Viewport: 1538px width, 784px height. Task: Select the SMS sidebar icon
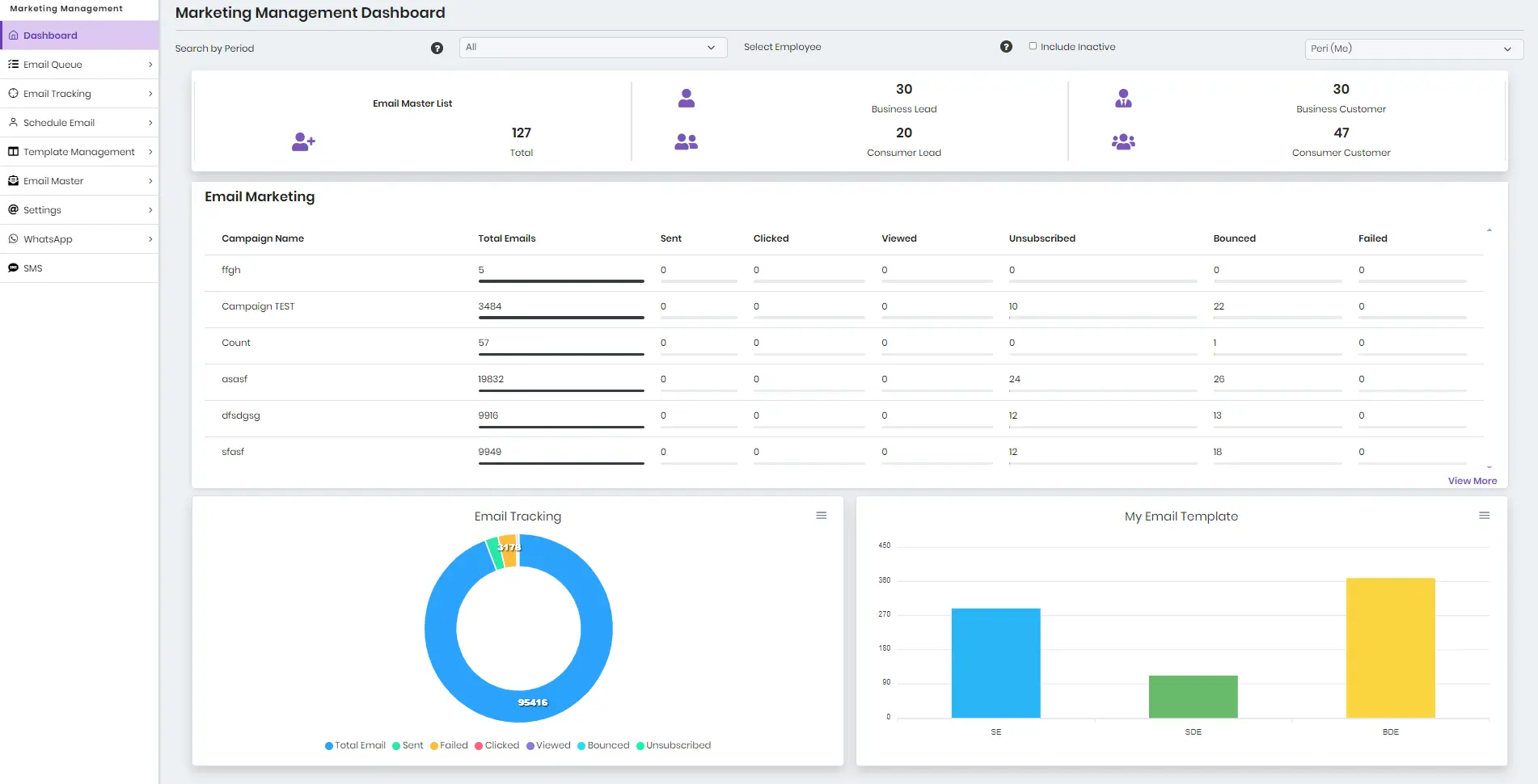(13, 268)
